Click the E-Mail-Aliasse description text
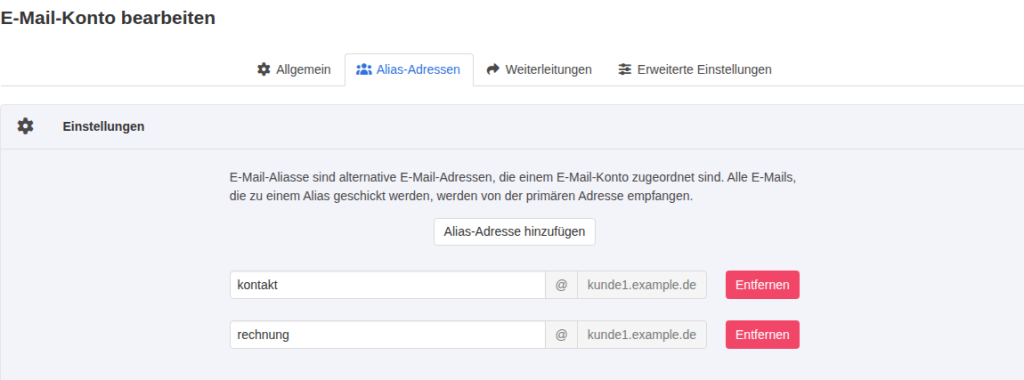 (513, 187)
